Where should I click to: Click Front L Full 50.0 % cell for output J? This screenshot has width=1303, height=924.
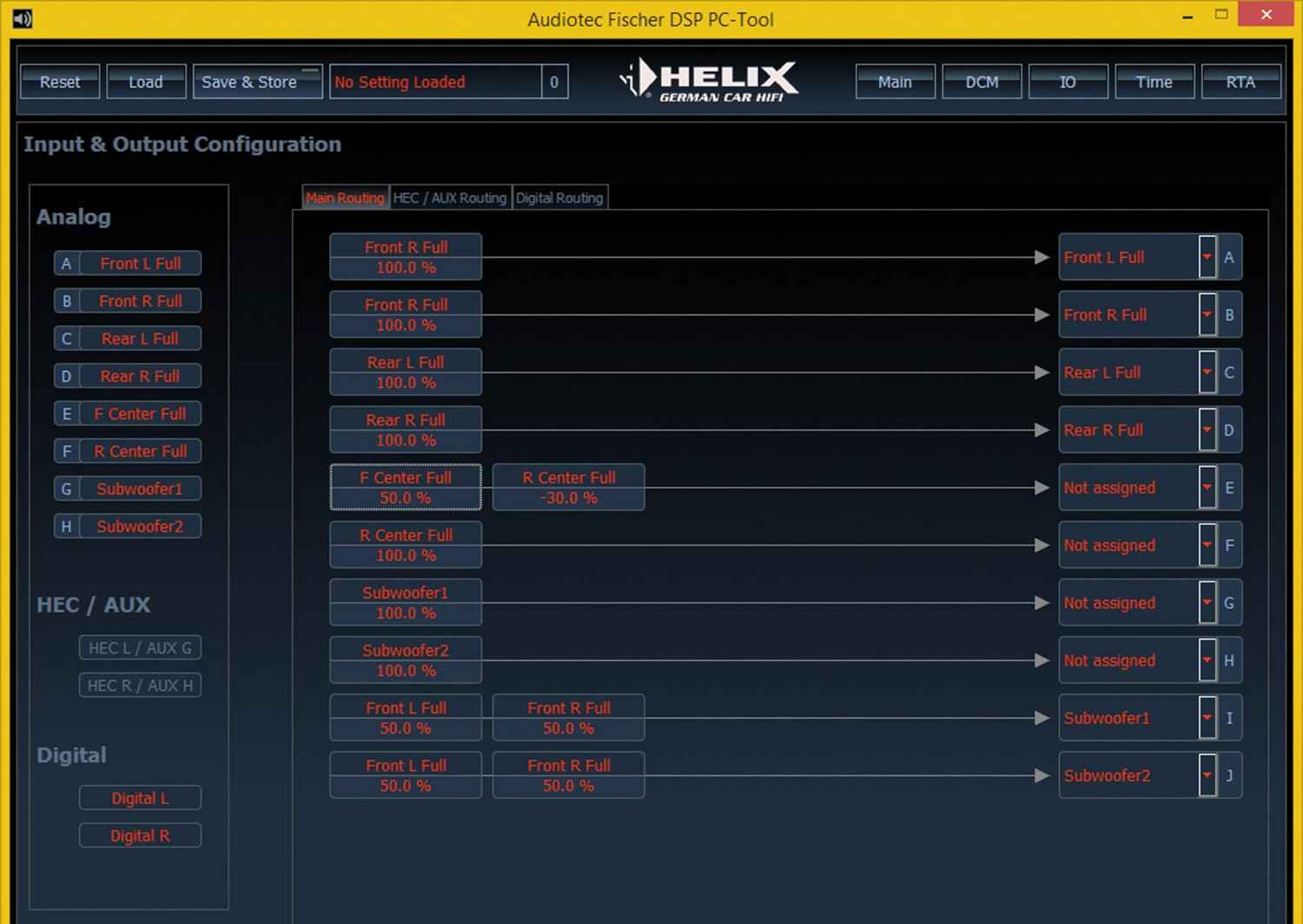406,775
